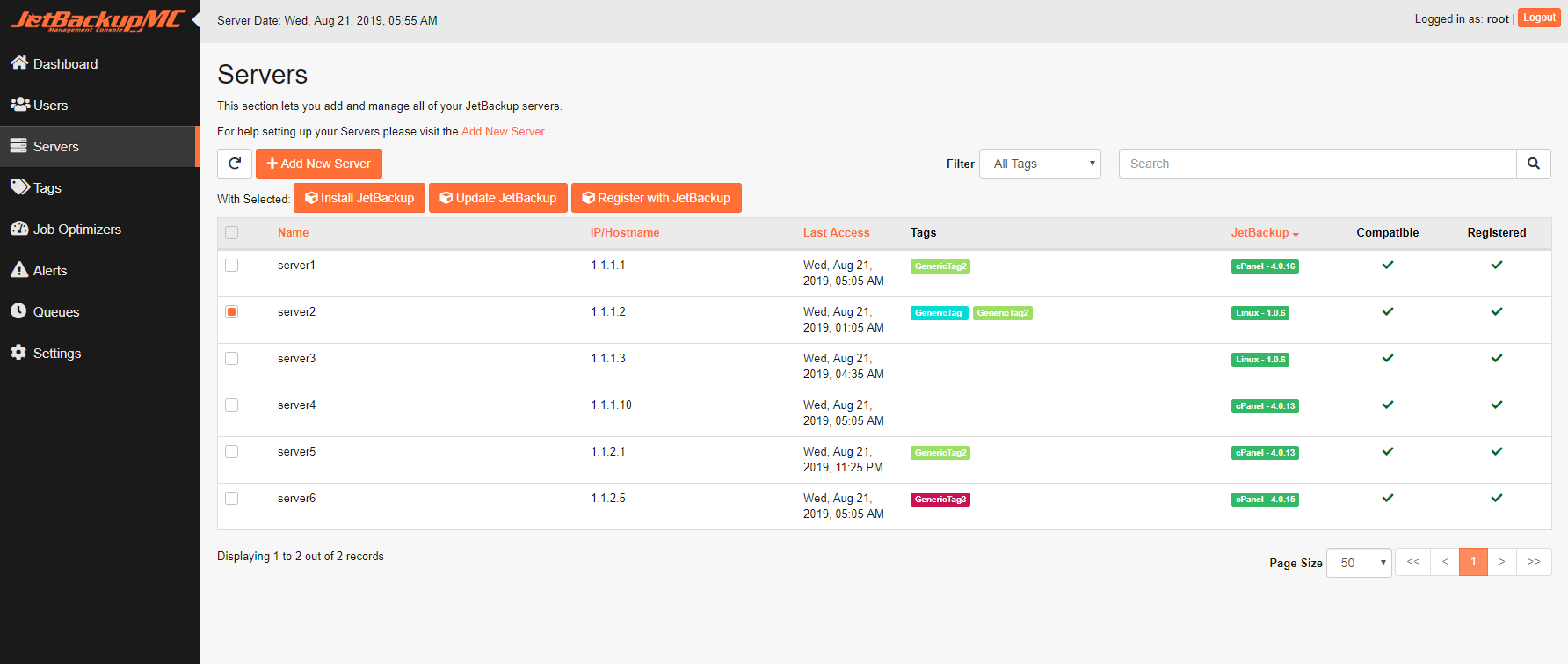Click the magnifier search icon button
Screen dimensions: 1568x664
(x=1534, y=164)
